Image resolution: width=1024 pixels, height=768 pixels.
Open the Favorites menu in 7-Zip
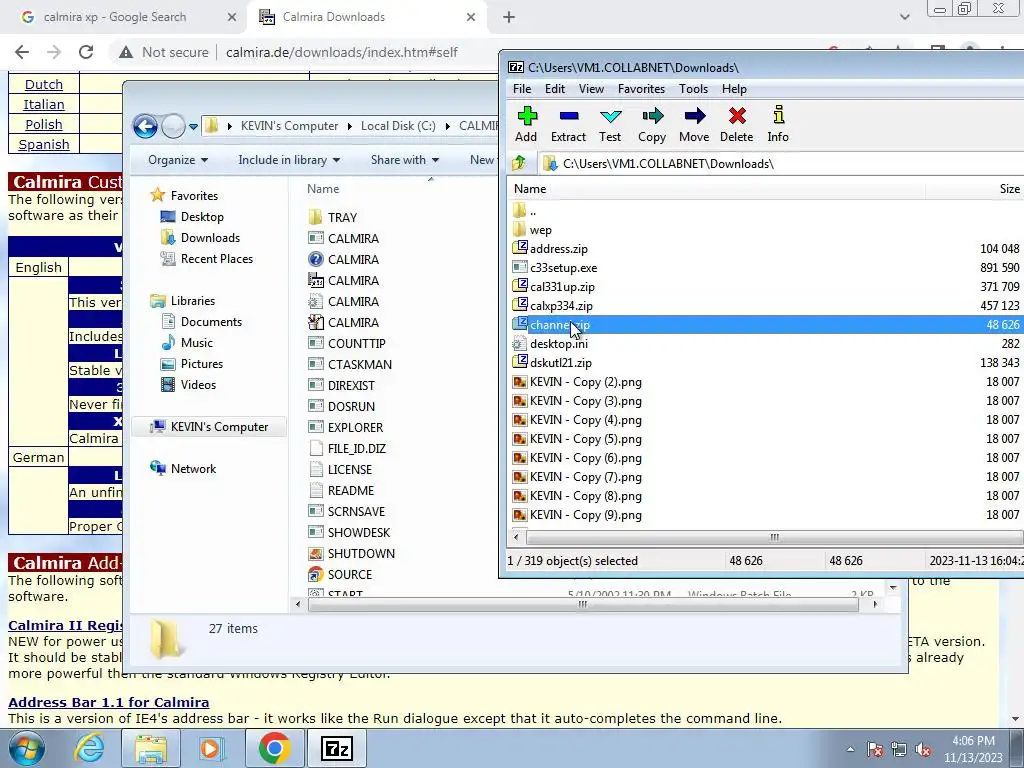coord(641,89)
